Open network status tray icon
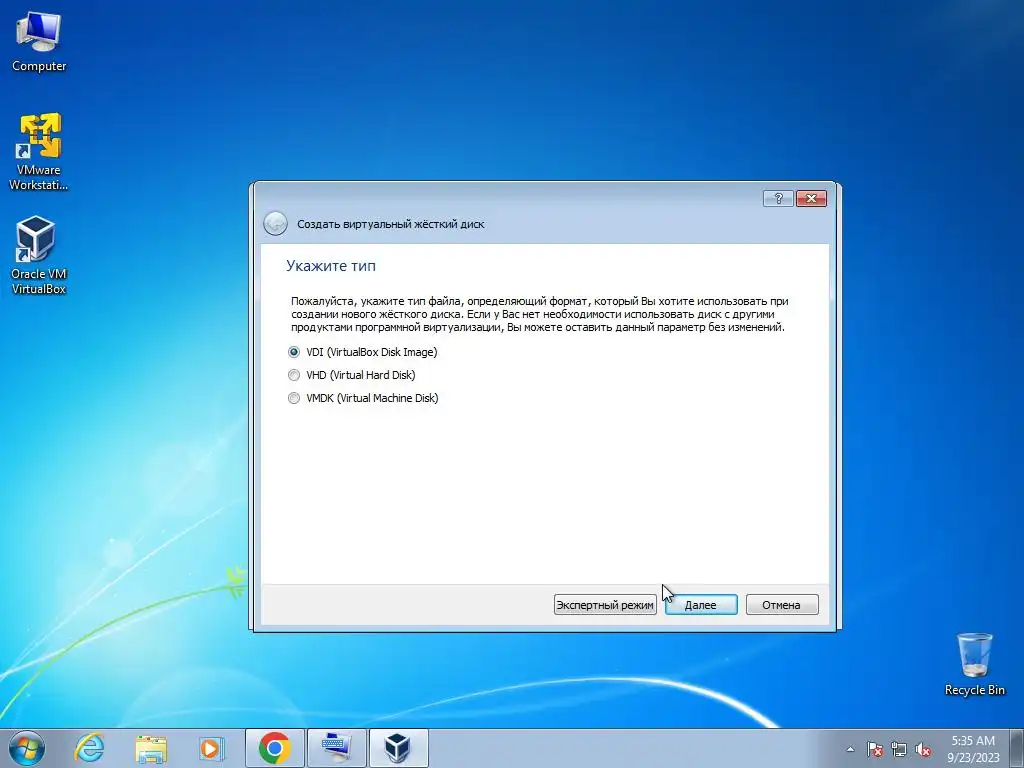Screen dimensions: 1024x768 click(899, 749)
